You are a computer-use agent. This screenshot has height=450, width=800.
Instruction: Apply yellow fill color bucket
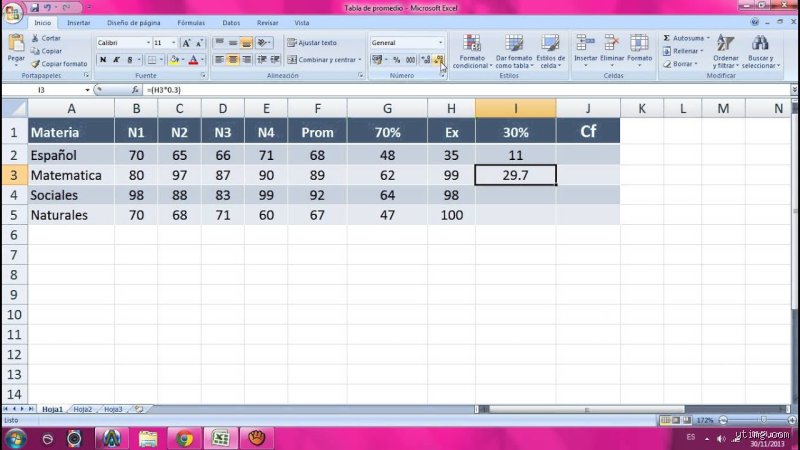pyautogui.click(x=174, y=60)
